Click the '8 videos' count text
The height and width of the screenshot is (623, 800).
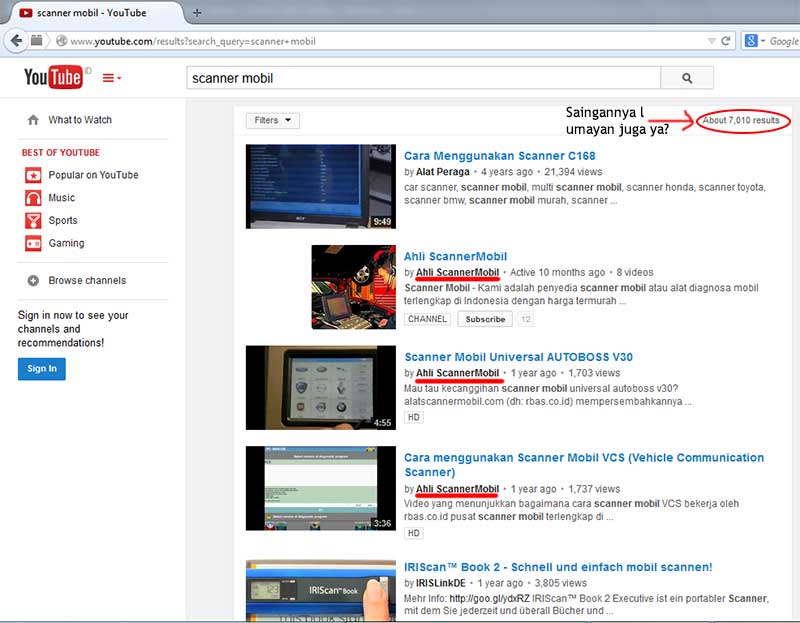click(x=635, y=272)
